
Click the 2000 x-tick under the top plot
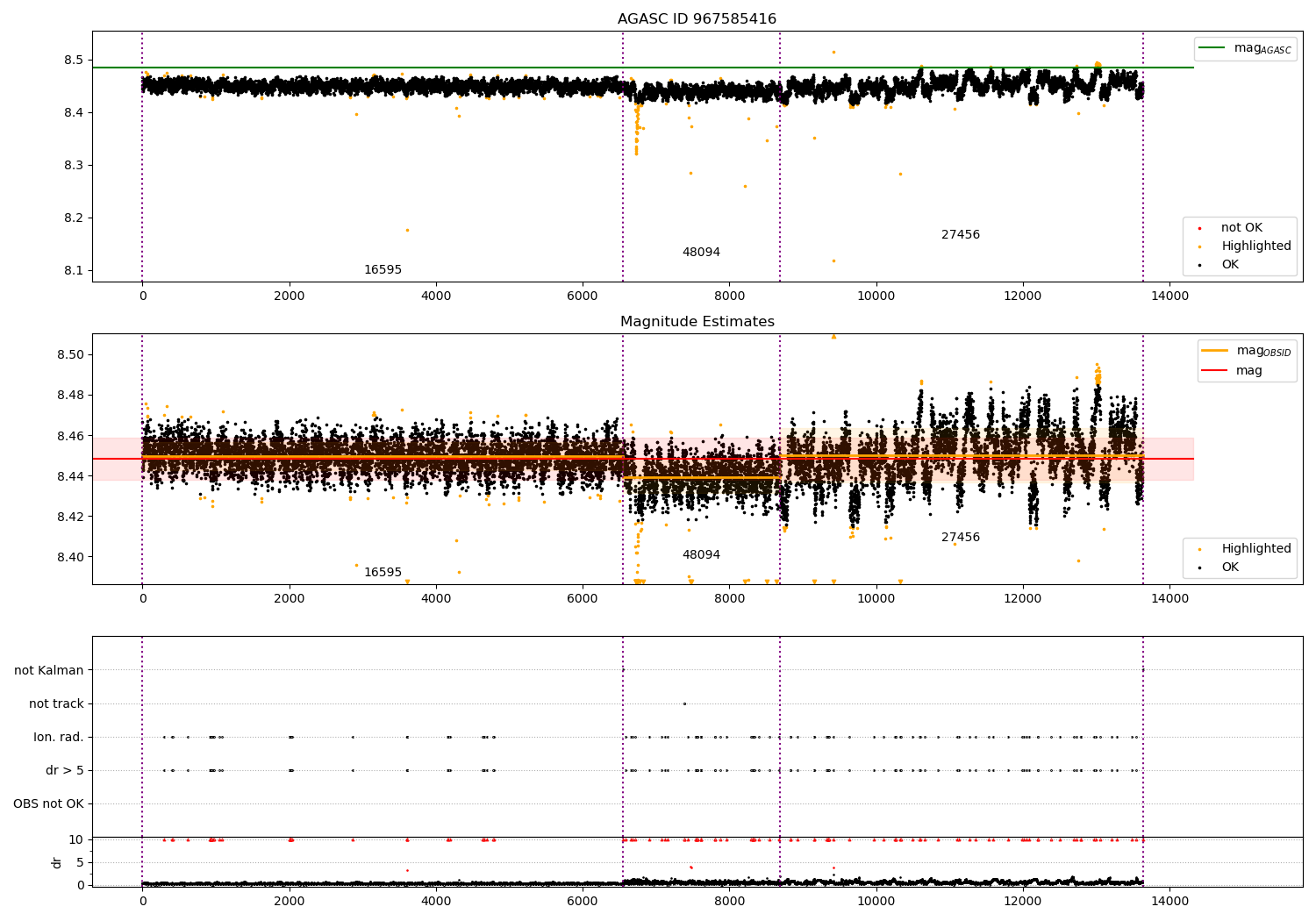pos(289,296)
